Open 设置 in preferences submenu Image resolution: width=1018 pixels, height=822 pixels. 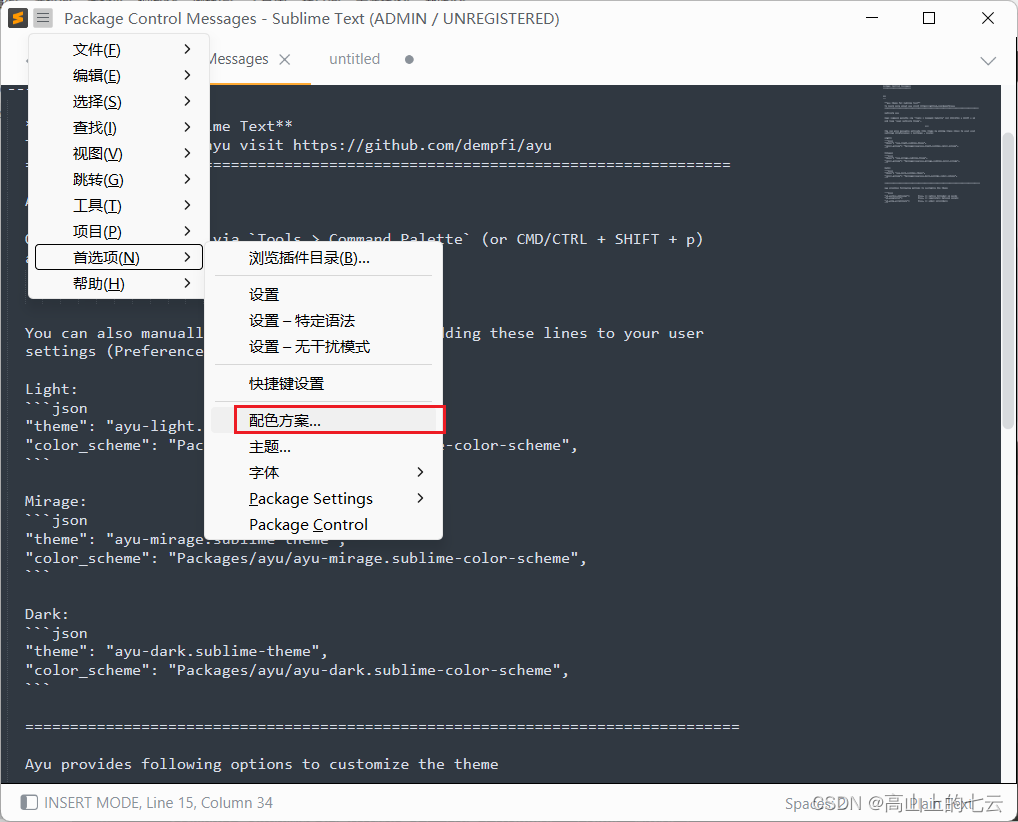pos(323,294)
